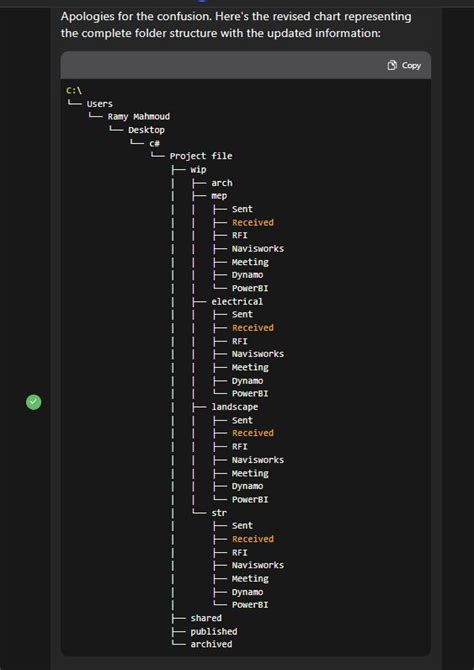The image size is (474, 670).
Task: Select the Desktop folder line
Action: pos(146,130)
